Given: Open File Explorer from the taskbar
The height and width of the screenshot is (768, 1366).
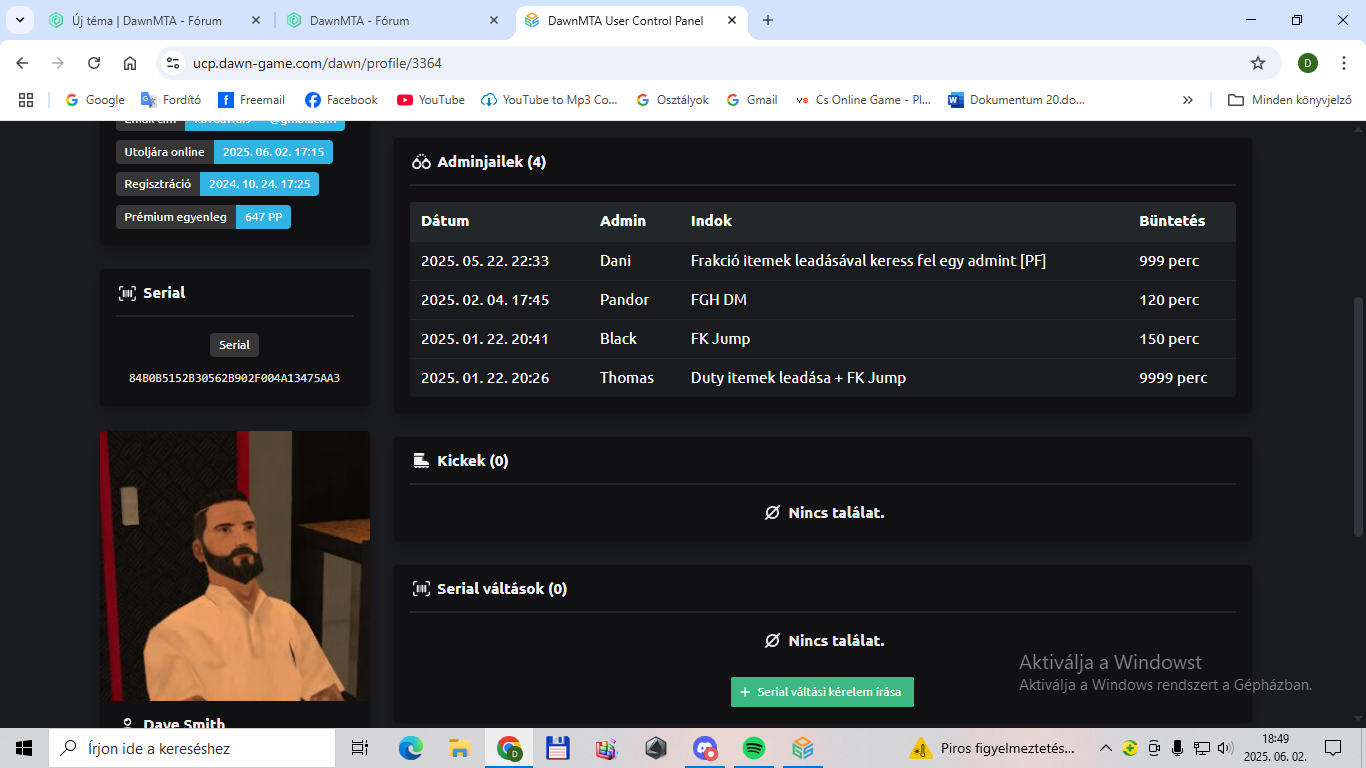Looking at the screenshot, I should point(460,748).
